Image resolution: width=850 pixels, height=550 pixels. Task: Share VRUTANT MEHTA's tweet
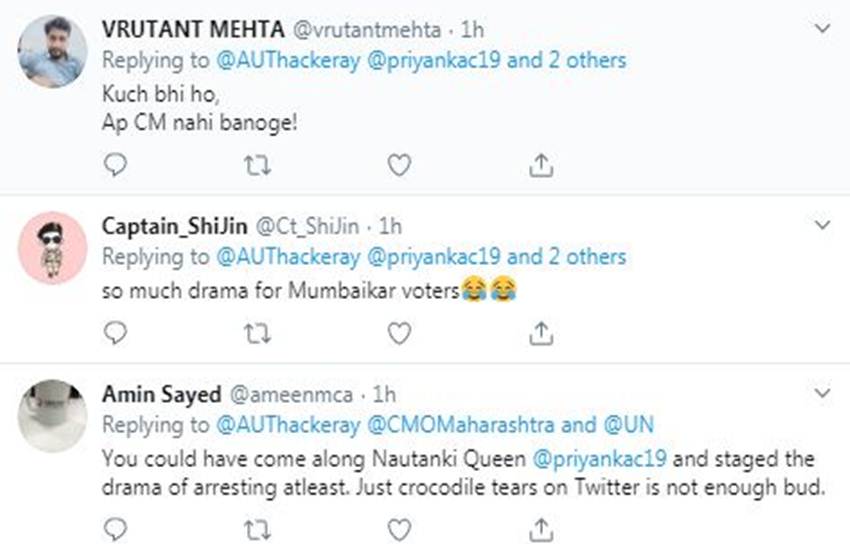point(541,165)
